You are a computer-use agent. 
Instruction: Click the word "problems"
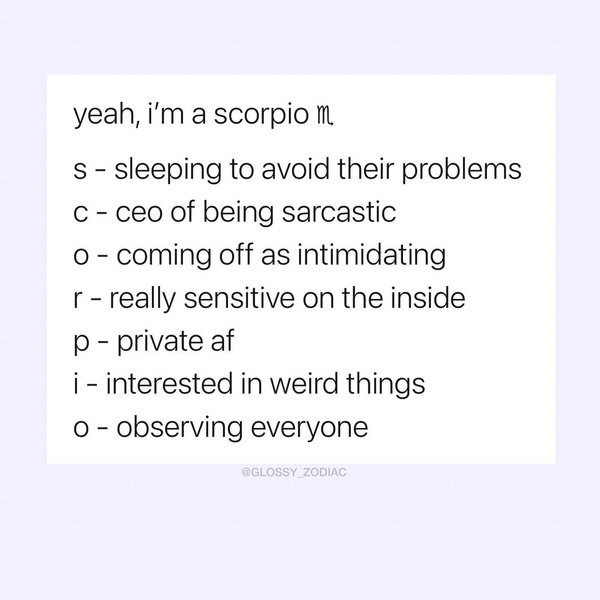coord(474,170)
